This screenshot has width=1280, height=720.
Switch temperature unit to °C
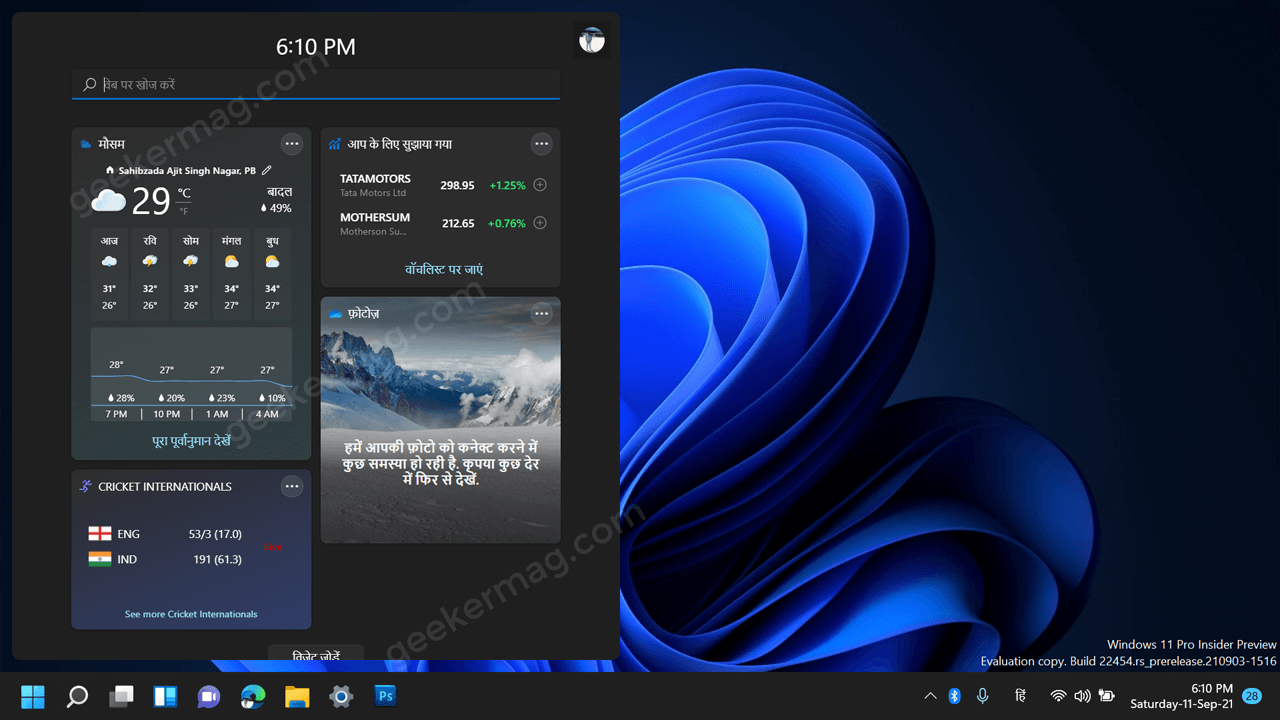point(184,193)
